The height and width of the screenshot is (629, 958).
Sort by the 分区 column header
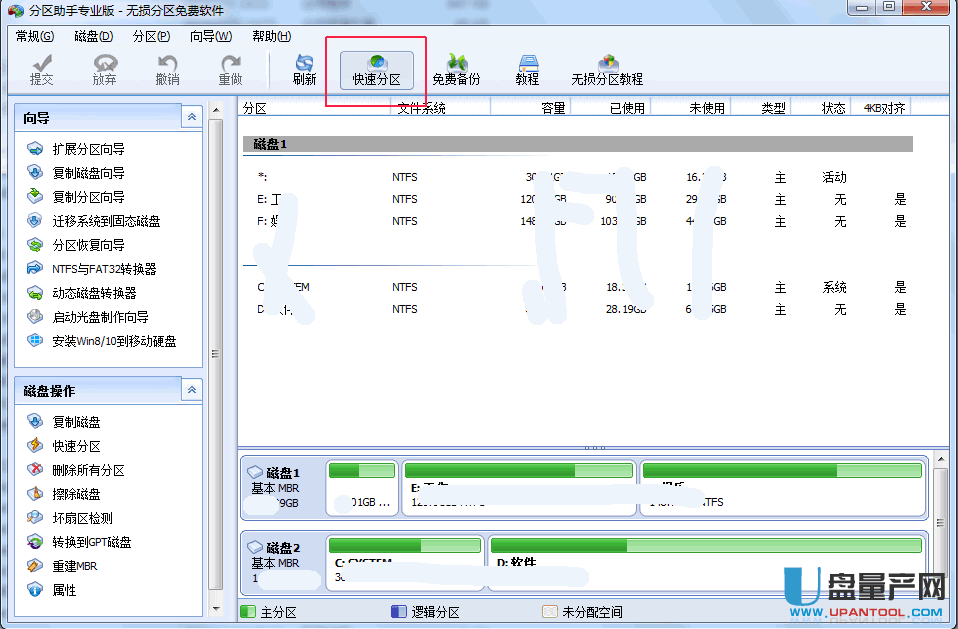click(314, 108)
